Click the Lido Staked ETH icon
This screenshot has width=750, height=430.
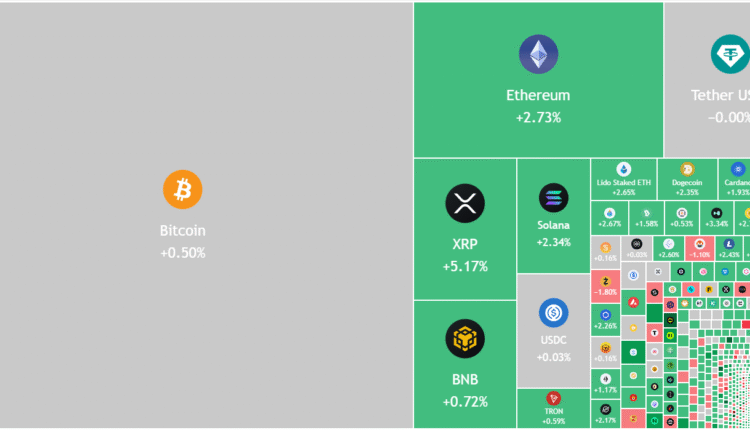[x=624, y=168]
